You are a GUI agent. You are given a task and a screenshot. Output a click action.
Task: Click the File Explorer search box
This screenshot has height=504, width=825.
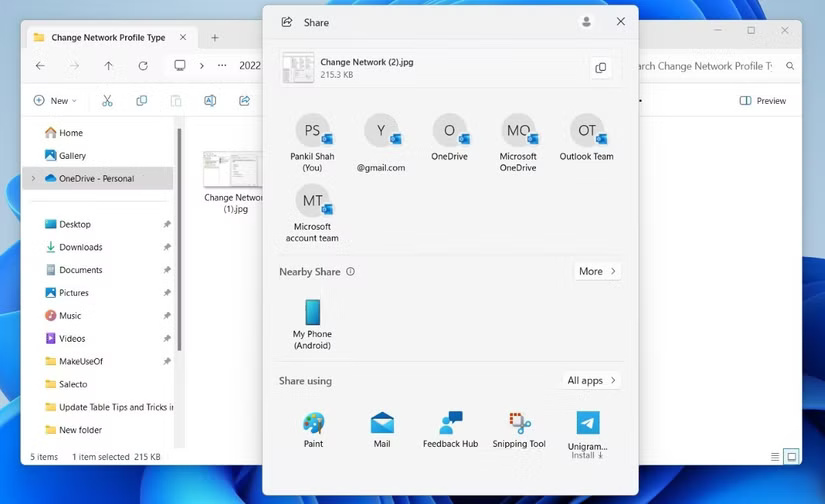[710, 66]
